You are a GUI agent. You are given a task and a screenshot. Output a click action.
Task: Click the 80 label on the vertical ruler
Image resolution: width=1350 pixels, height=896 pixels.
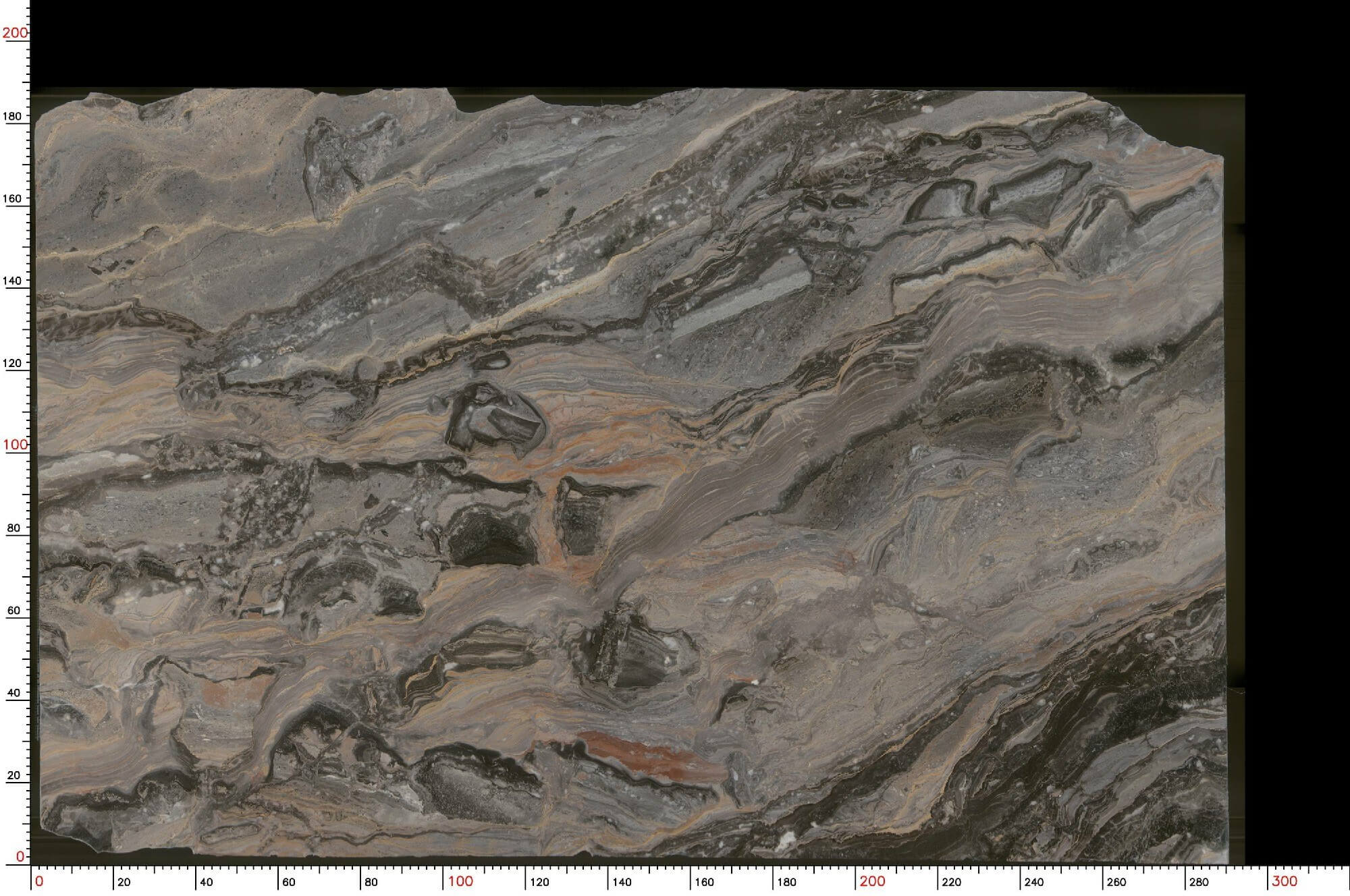point(13,528)
